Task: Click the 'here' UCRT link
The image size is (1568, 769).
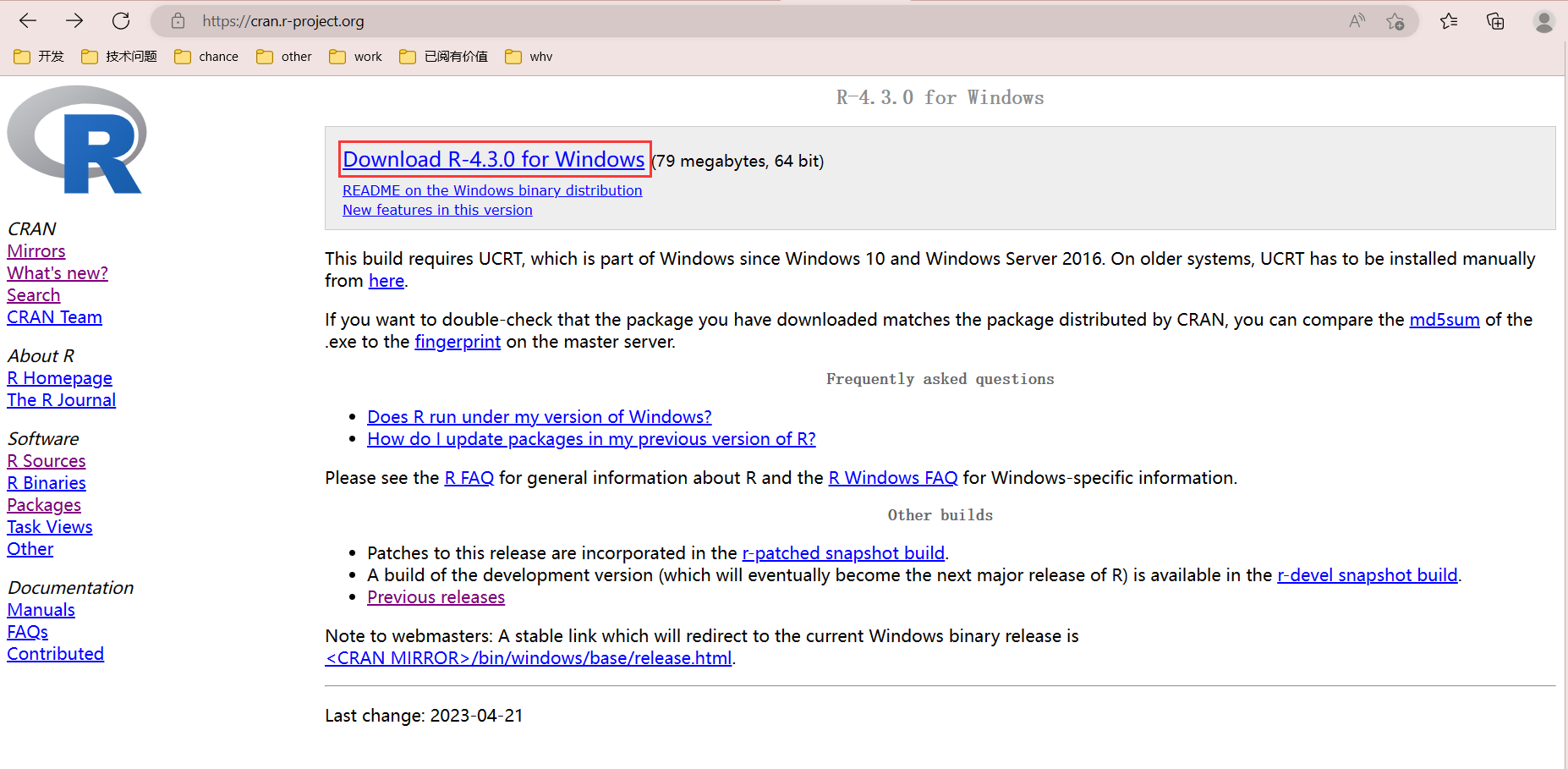Action: pyautogui.click(x=387, y=281)
